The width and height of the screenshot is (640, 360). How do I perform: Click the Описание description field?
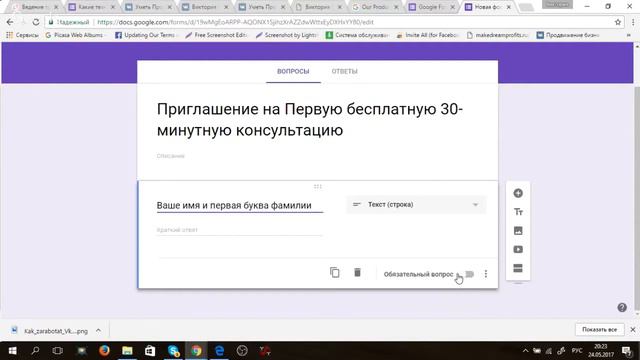coord(171,156)
